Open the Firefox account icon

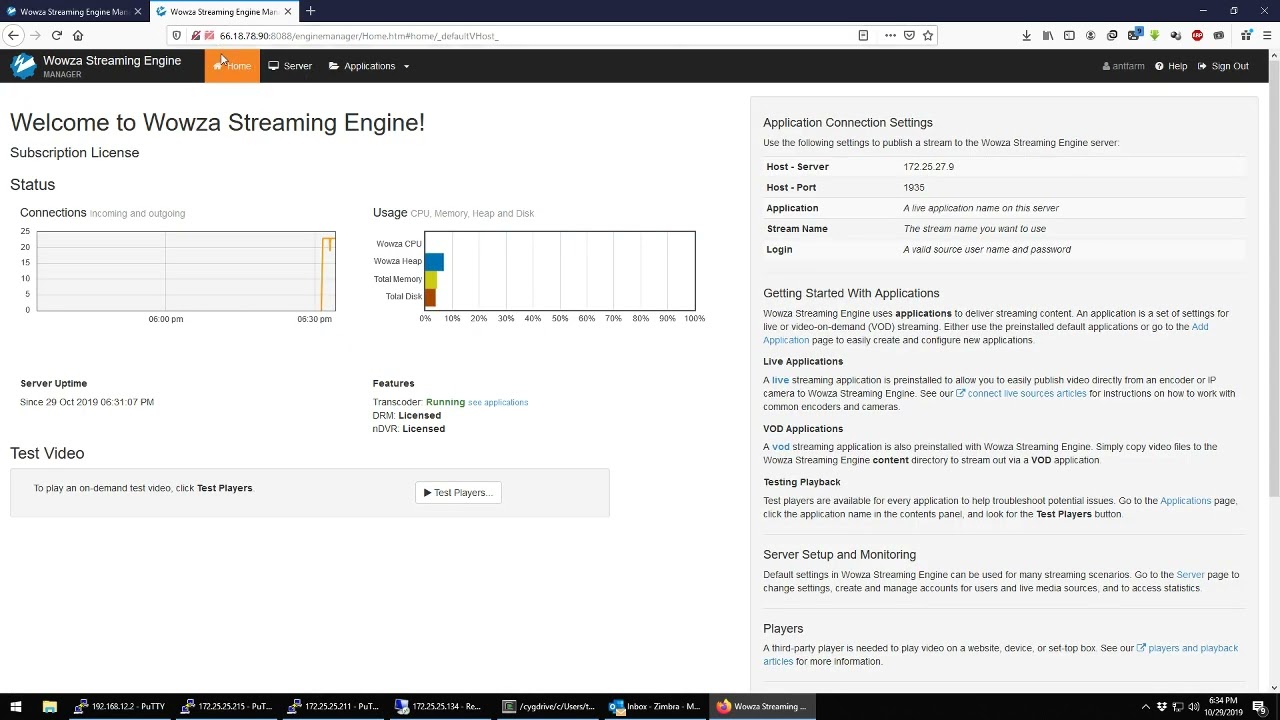(x=1091, y=35)
